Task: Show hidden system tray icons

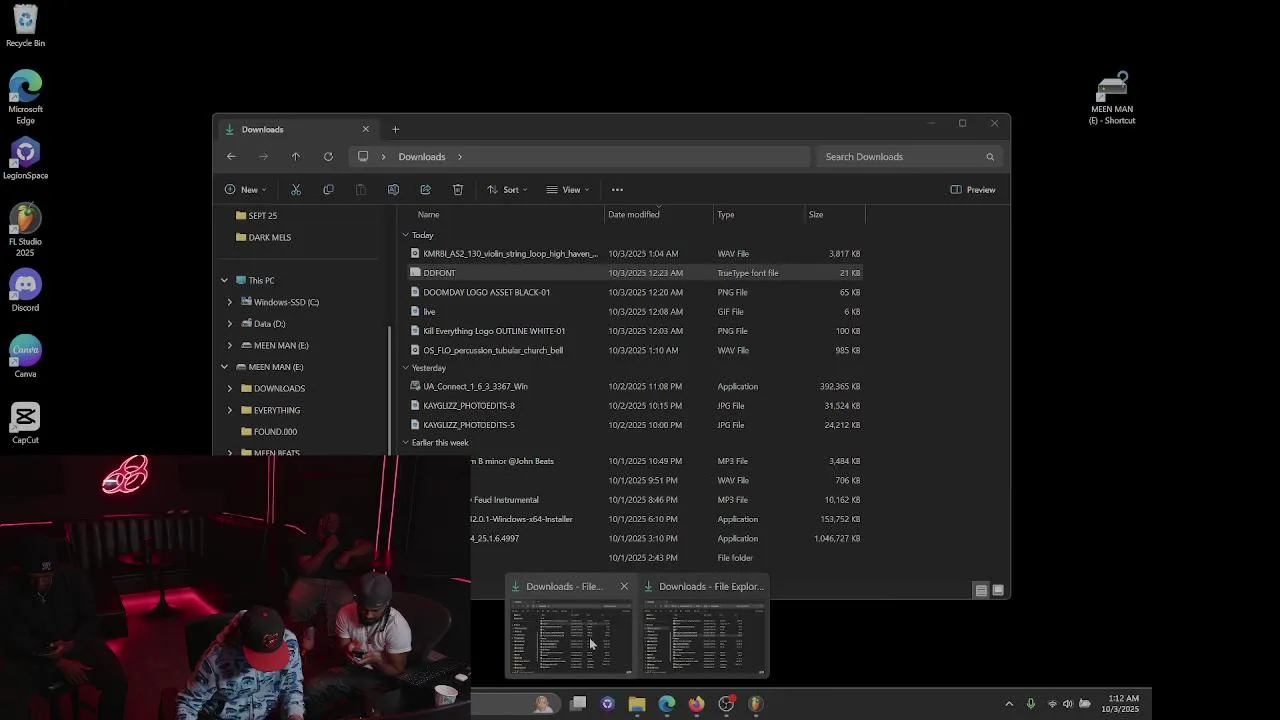Action: (1009, 704)
